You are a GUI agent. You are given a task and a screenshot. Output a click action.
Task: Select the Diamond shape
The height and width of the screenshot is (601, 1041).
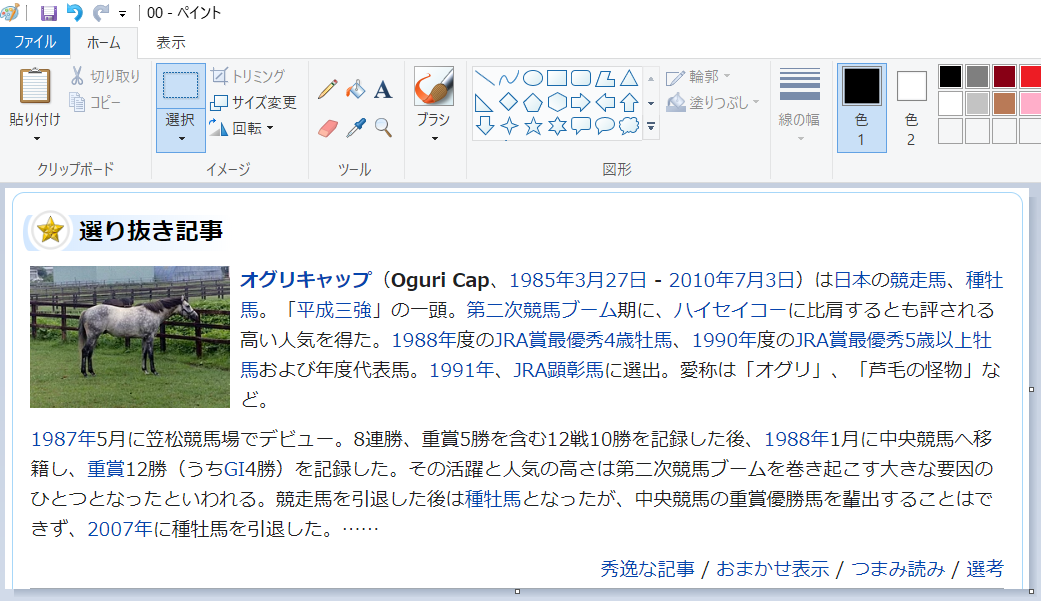(509, 102)
